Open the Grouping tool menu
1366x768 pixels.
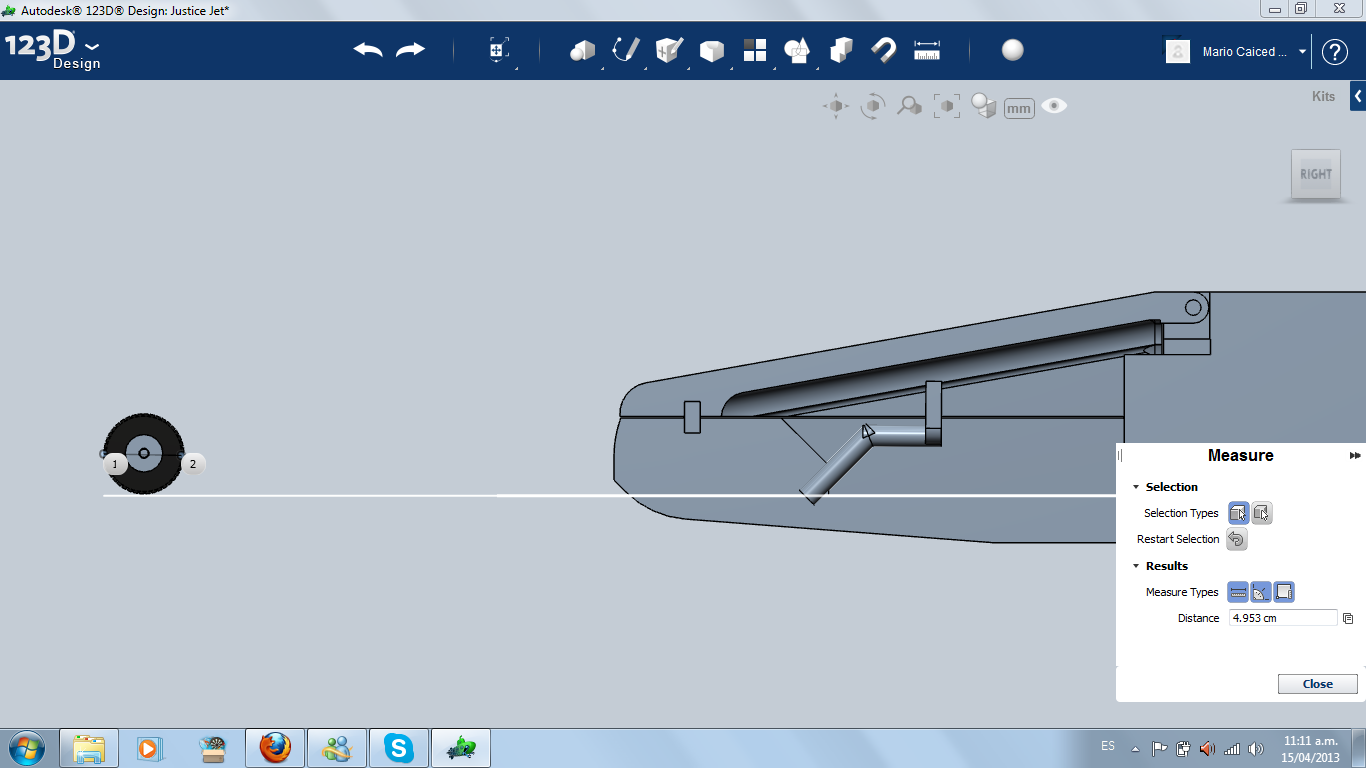(x=797, y=50)
